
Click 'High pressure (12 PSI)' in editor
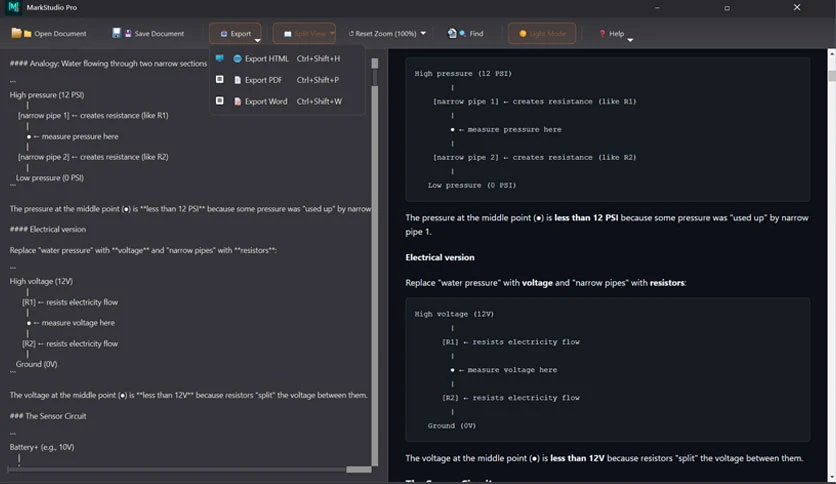pos(47,95)
